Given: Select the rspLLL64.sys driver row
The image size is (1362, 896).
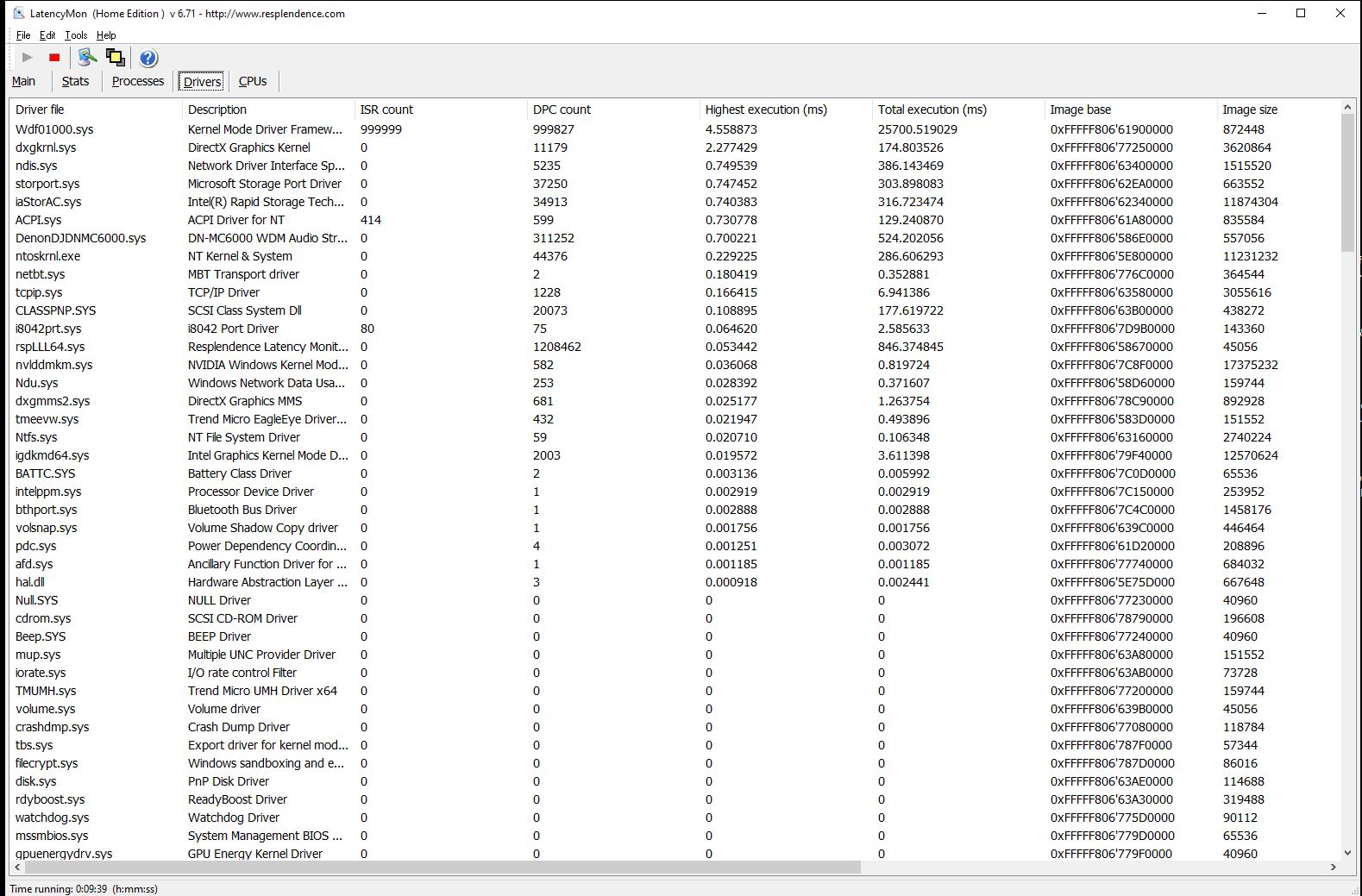Looking at the screenshot, I should 675,347.
